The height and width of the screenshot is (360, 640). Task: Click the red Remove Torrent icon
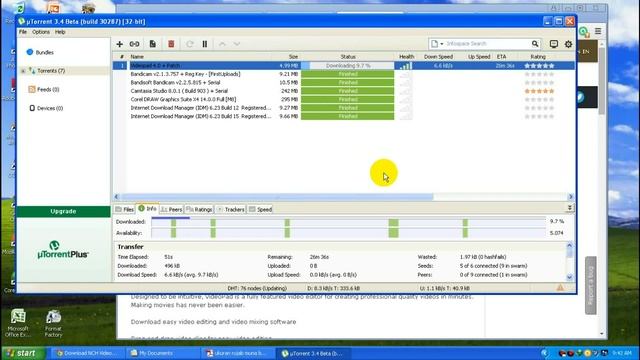(171, 44)
